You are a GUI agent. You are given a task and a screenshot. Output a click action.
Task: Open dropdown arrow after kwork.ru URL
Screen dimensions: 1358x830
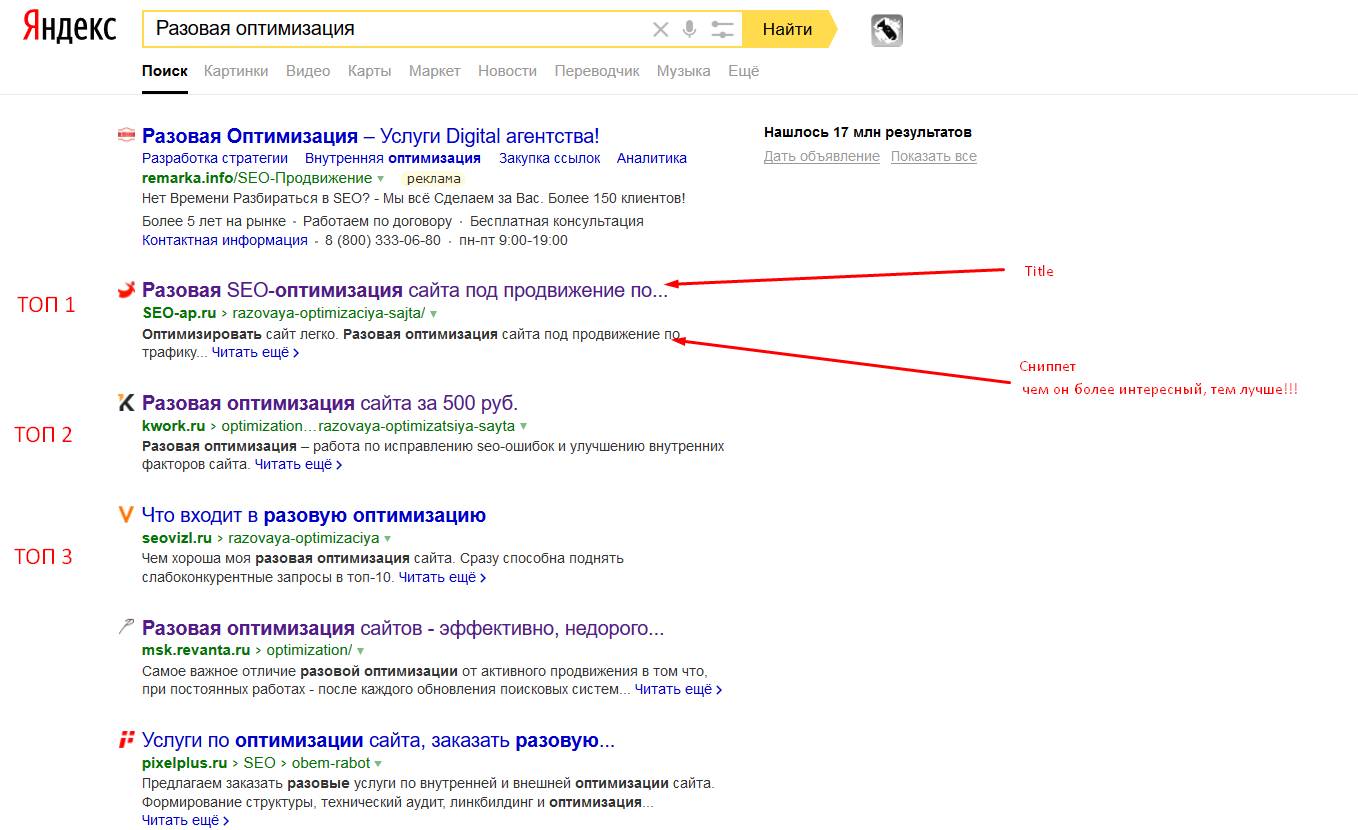[x=524, y=426]
